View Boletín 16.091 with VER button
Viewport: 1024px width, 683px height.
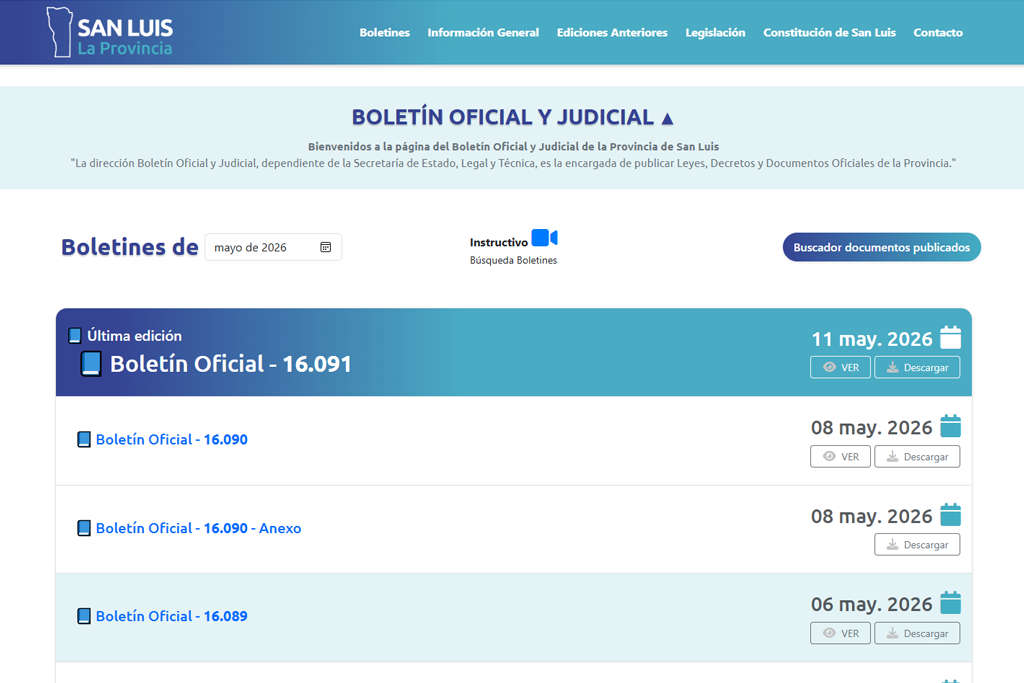840,367
